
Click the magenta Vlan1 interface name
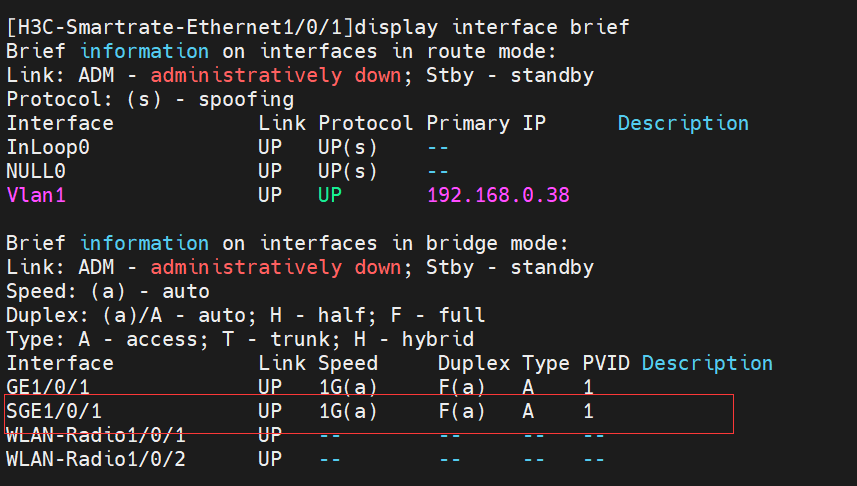[36, 195]
